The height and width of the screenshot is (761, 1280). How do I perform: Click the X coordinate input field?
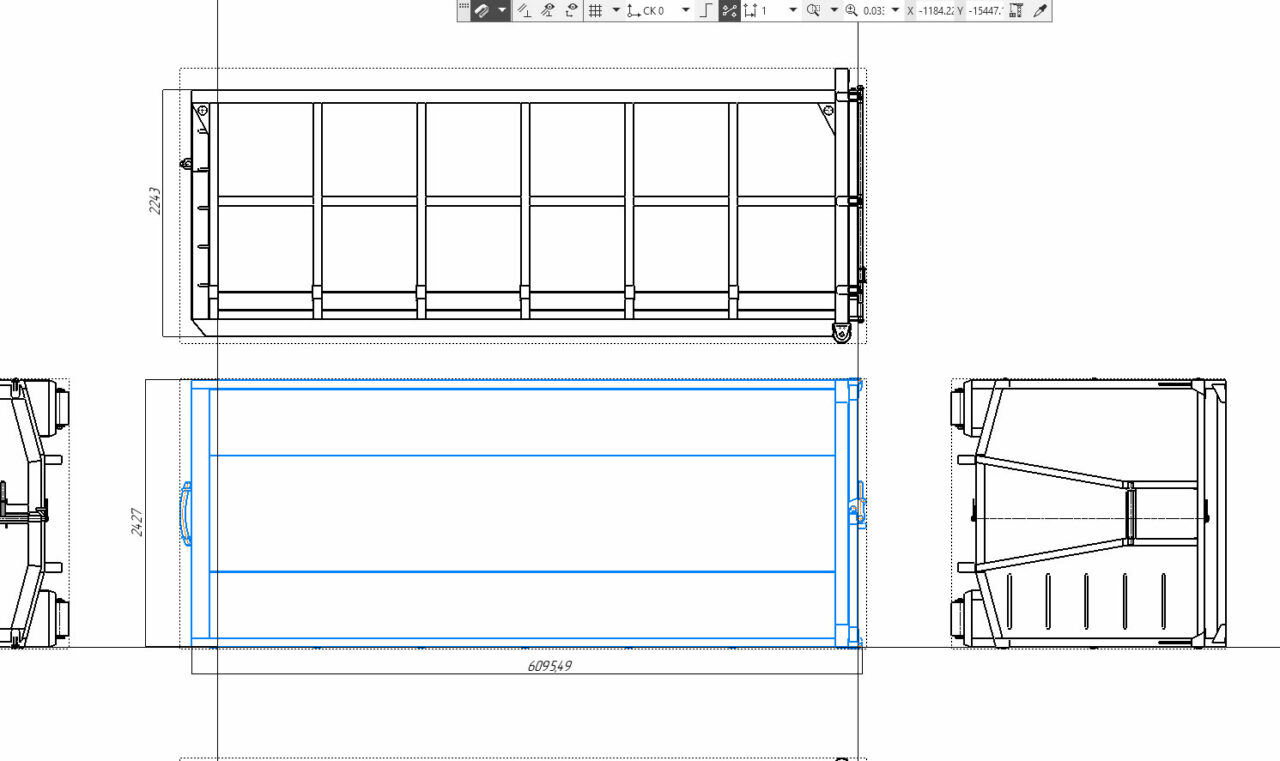(x=934, y=11)
